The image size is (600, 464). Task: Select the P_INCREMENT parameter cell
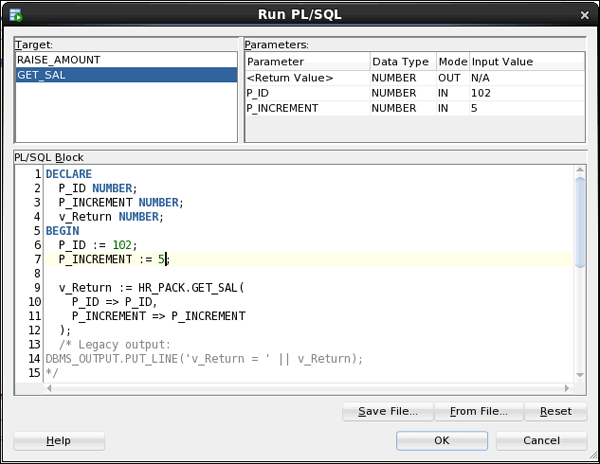point(308,108)
